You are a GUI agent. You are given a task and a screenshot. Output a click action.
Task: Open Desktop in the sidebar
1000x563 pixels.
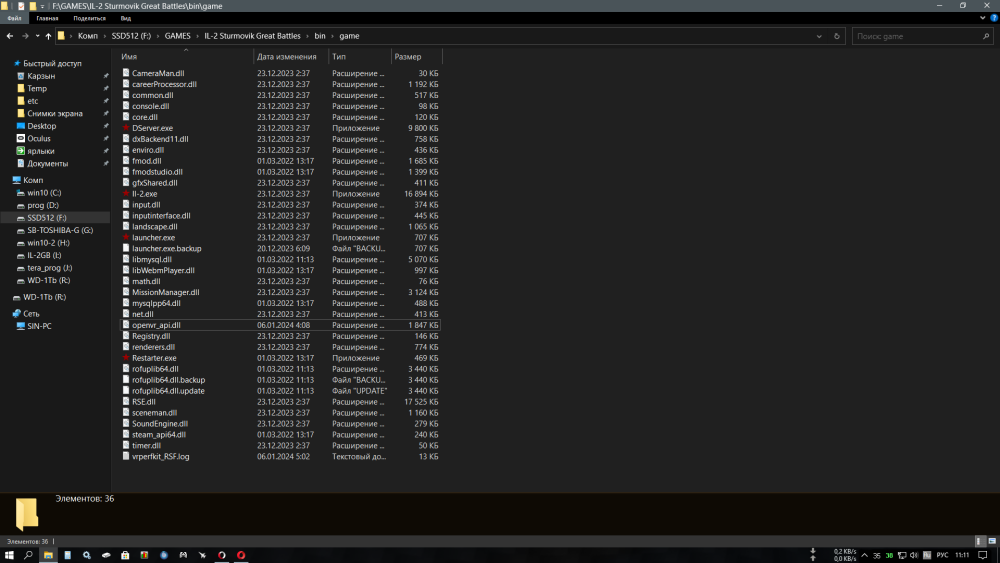[41, 126]
